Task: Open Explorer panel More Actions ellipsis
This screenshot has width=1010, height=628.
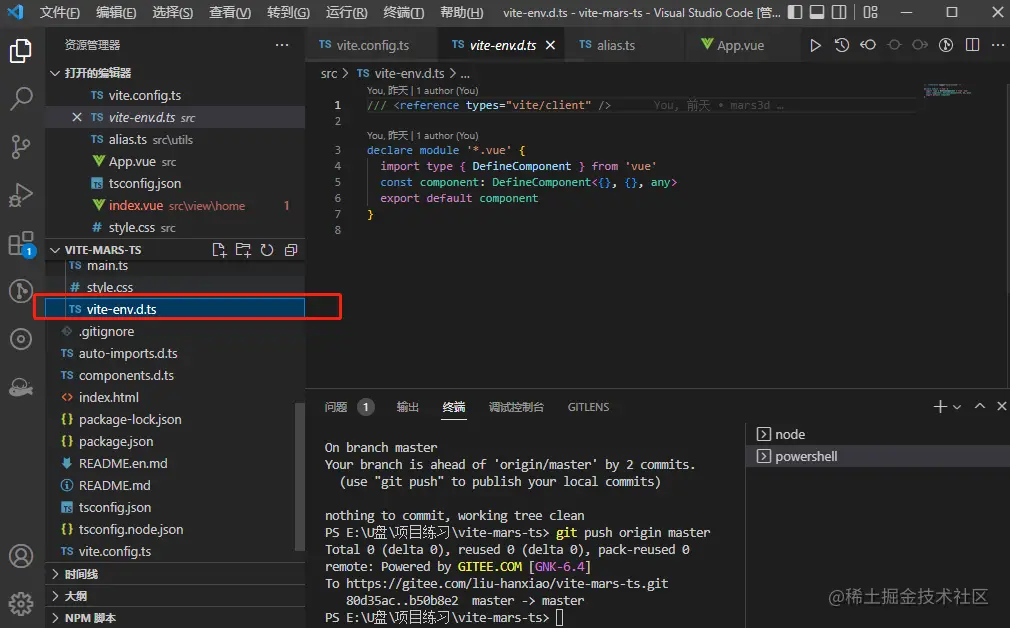Action: click(282, 45)
